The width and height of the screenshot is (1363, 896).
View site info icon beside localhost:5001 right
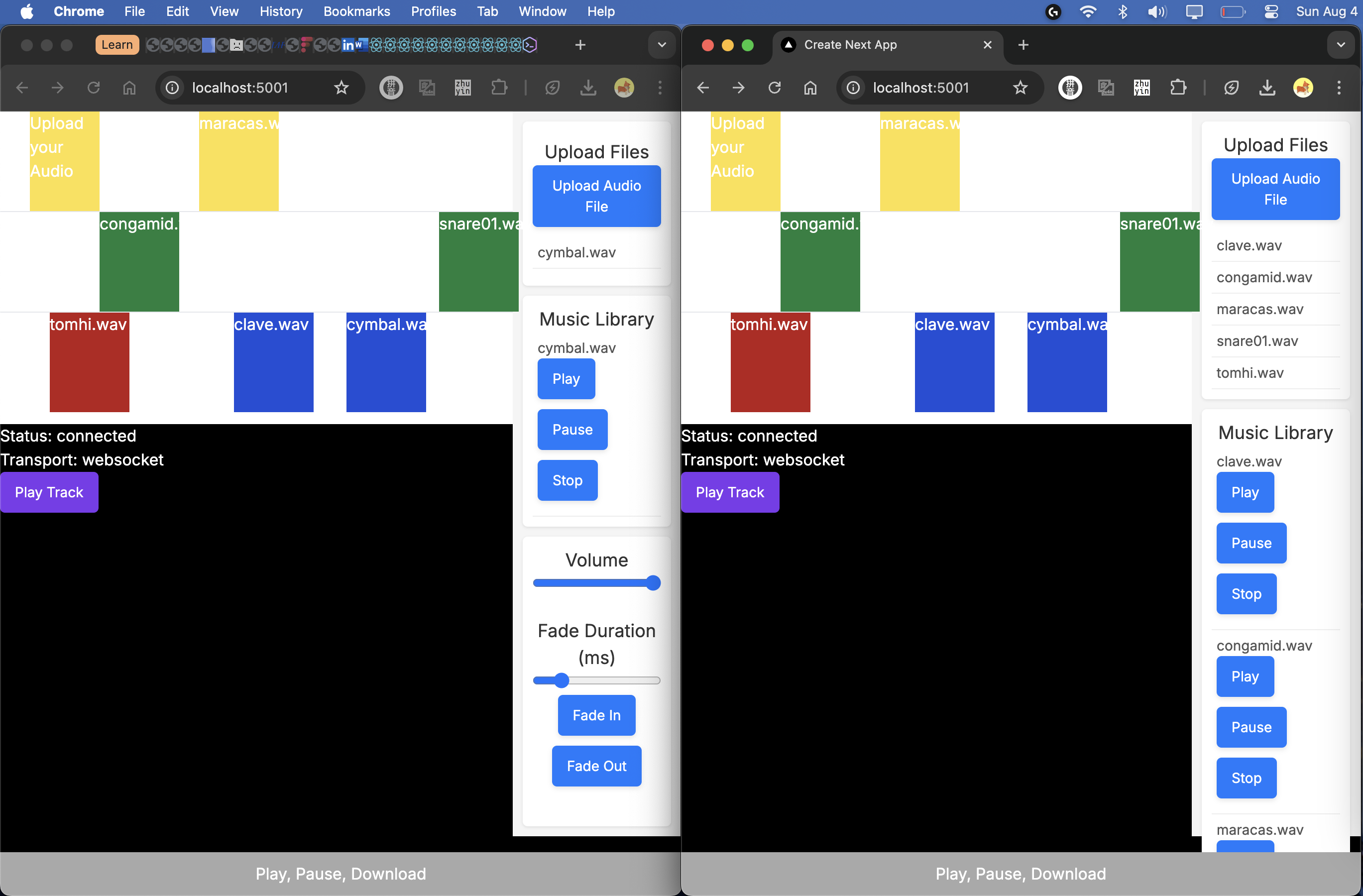[853, 88]
